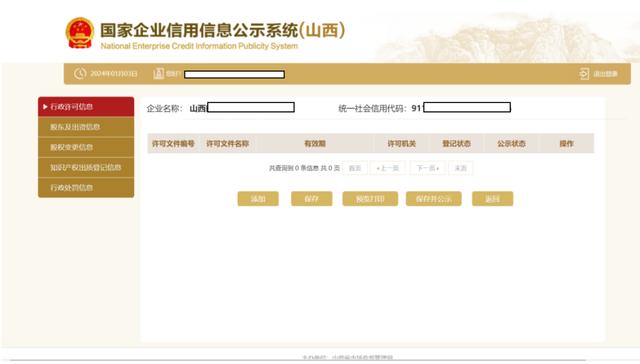Viewport: 640px width, 364px height.
Task: Select 行政许可信息 in the sidebar
Action: pos(86,107)
